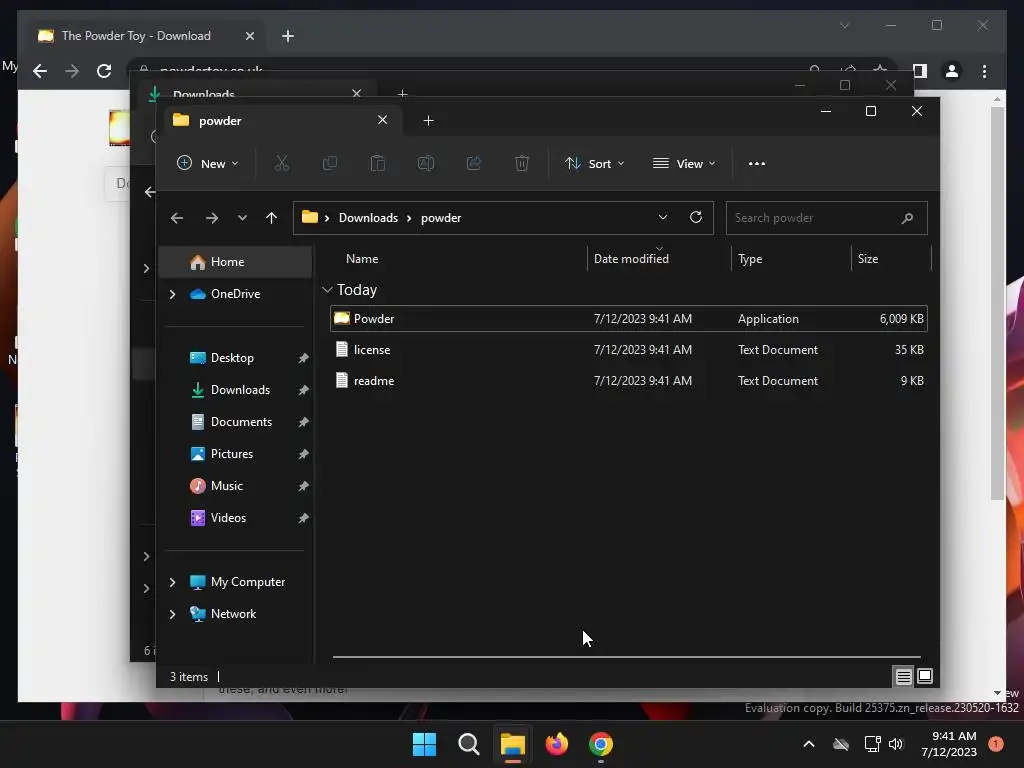Open Desktop in navigation pane
The image size is (1024, 768).
(232, 358)
